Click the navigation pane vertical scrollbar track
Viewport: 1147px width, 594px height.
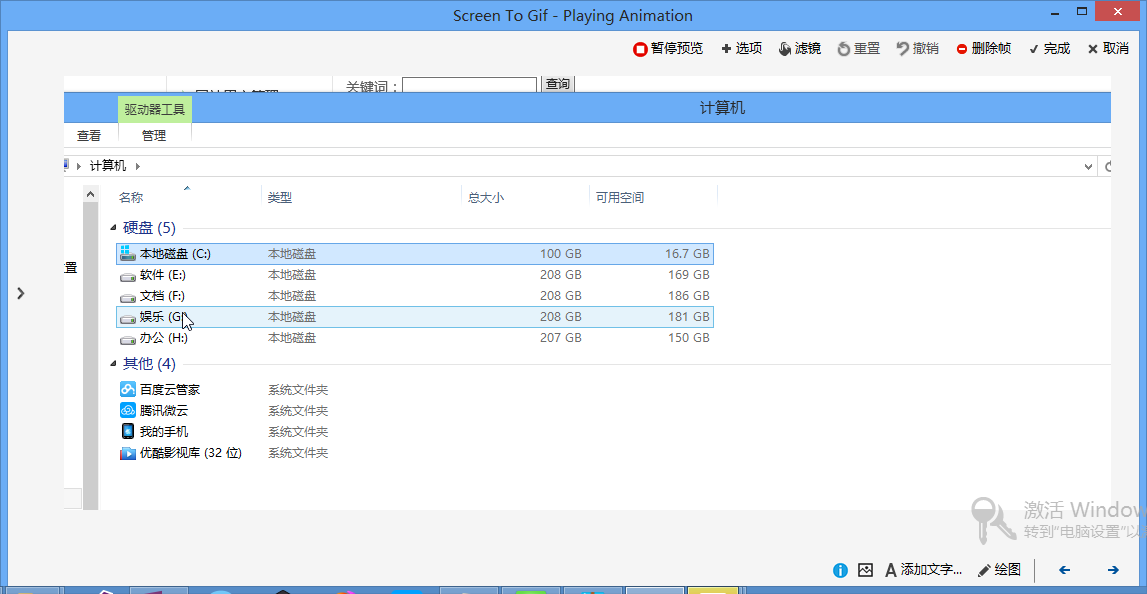(90, 356)
